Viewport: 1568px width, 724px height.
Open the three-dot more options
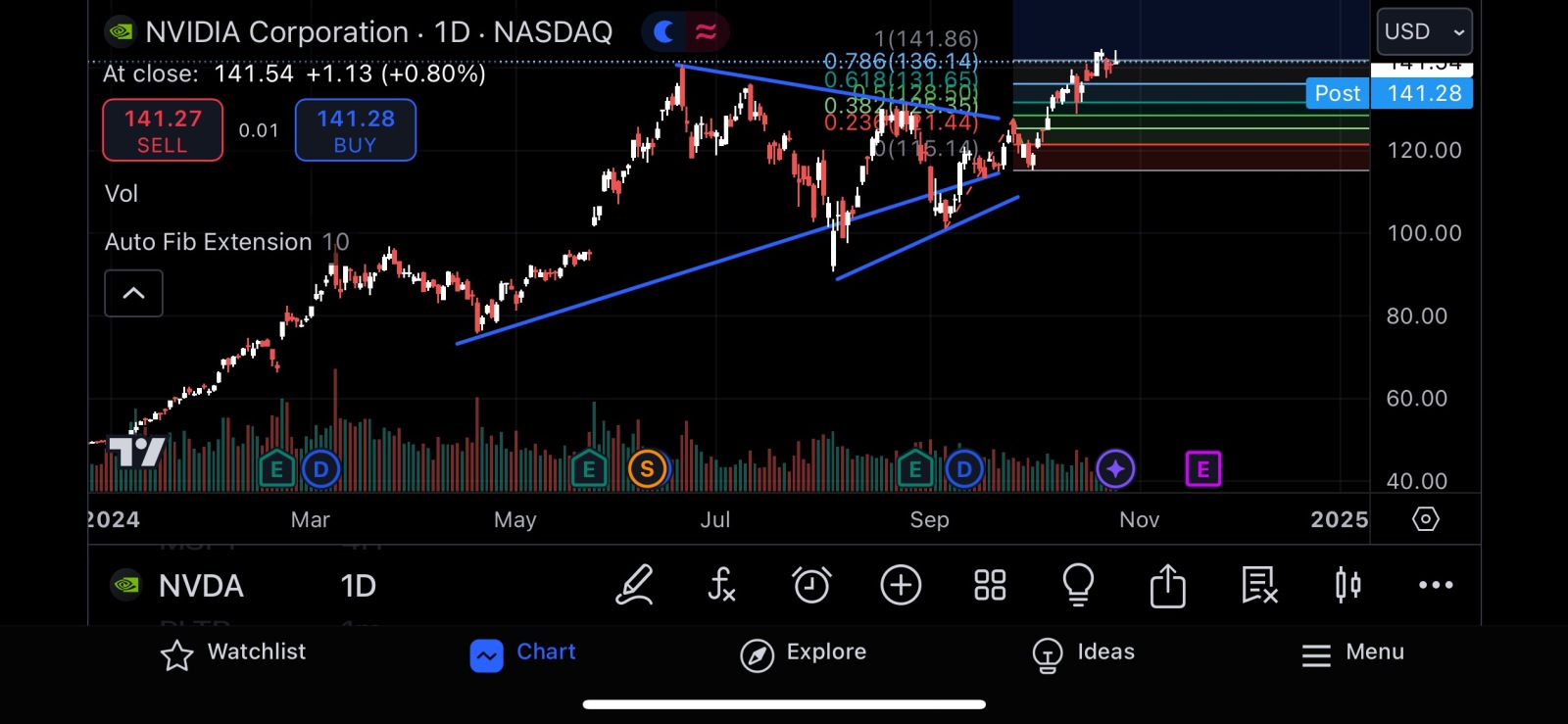1436,585
